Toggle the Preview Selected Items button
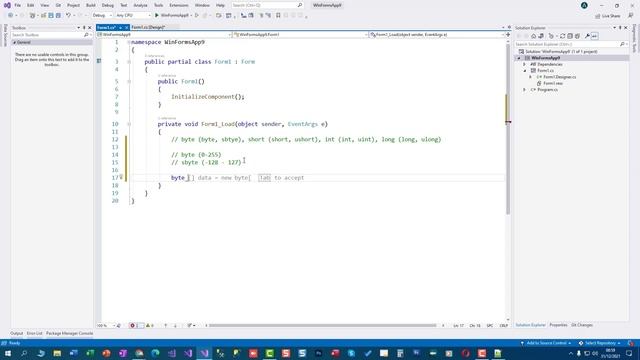The image size is (640, 360). point(595,36)
